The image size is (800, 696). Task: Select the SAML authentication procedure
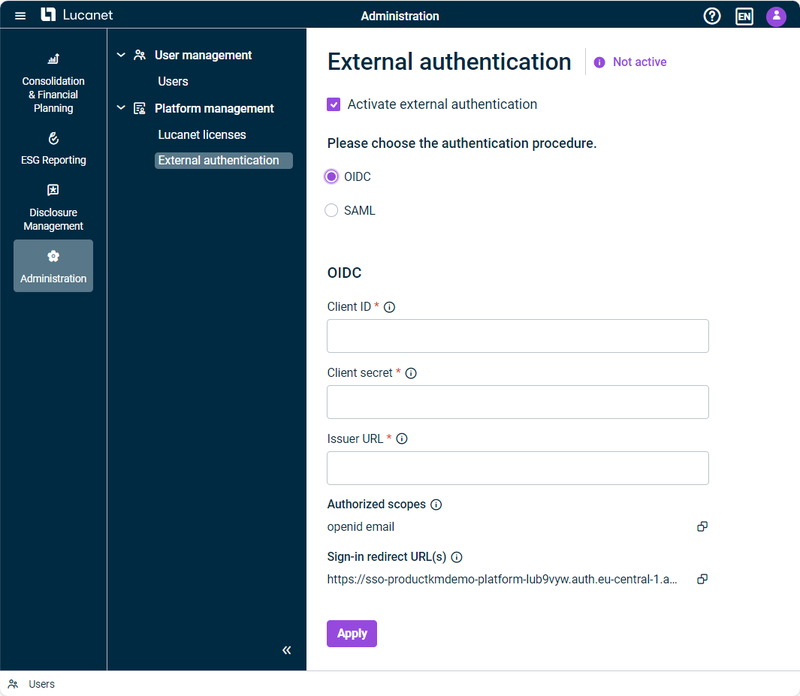(x=331, y=210)
